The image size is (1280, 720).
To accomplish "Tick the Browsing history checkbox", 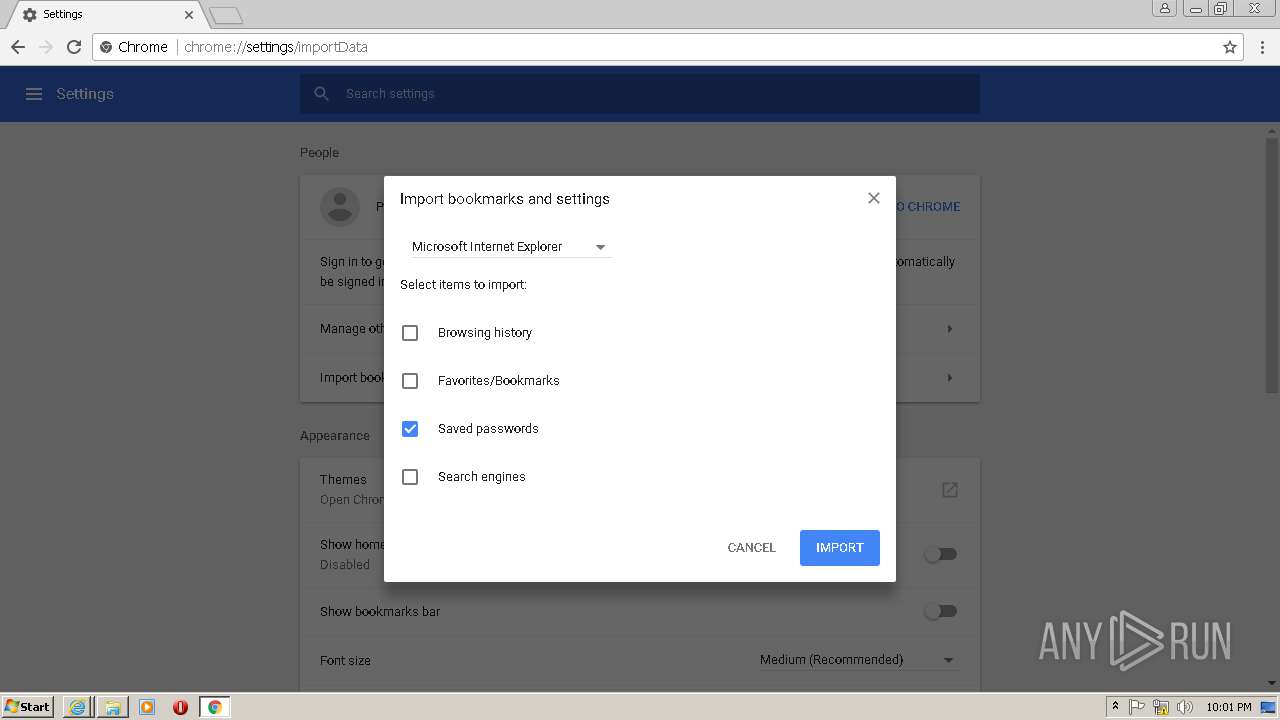I will coord(410,333).
